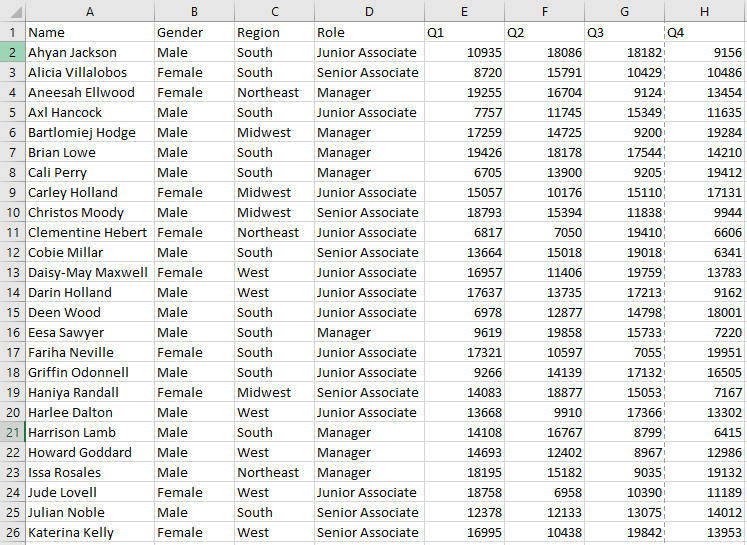Click the Role cell for Brian Lowe
This screenshot has height=545, width=747.
click(x=369, y=152)
